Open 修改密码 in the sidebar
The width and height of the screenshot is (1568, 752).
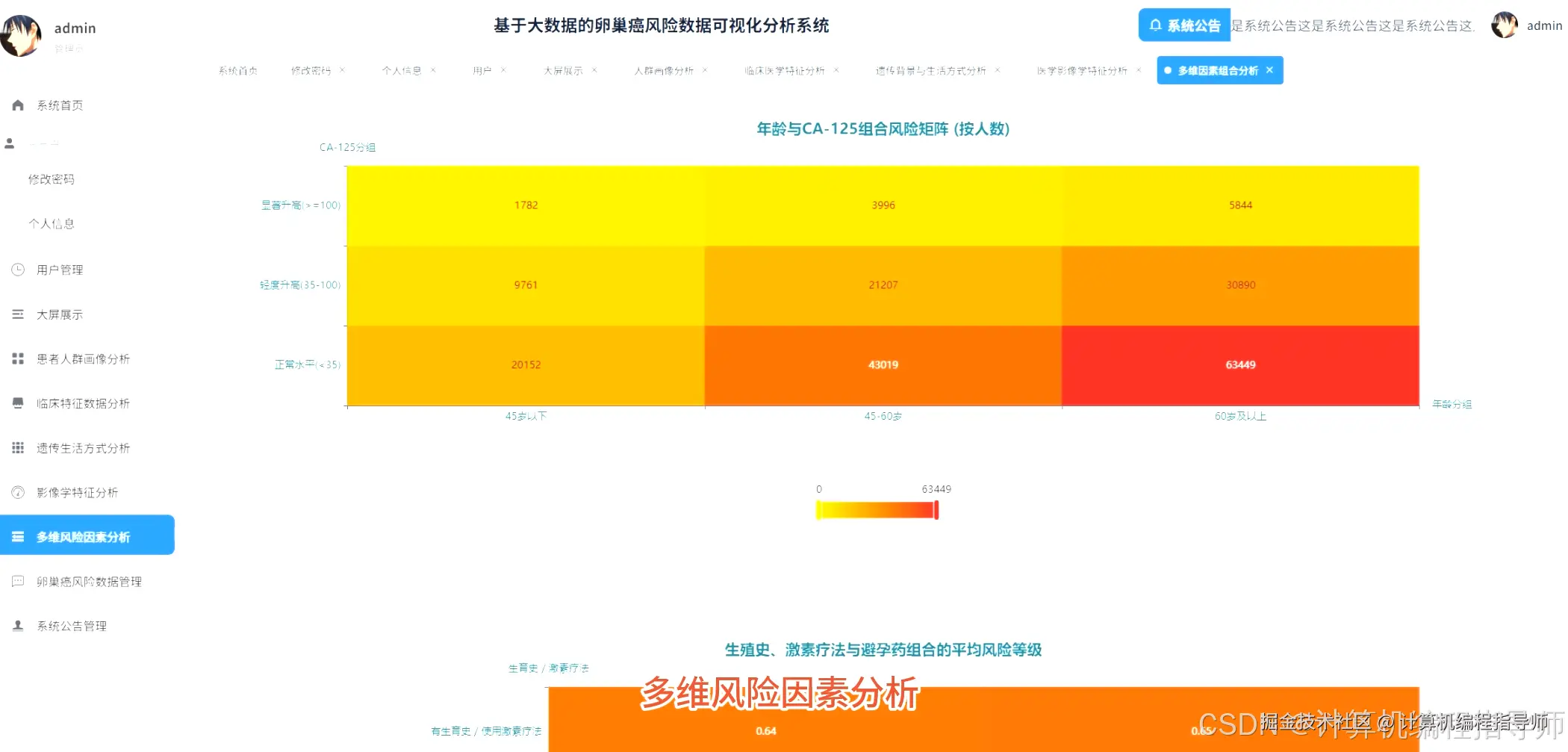tap(52, 179)
